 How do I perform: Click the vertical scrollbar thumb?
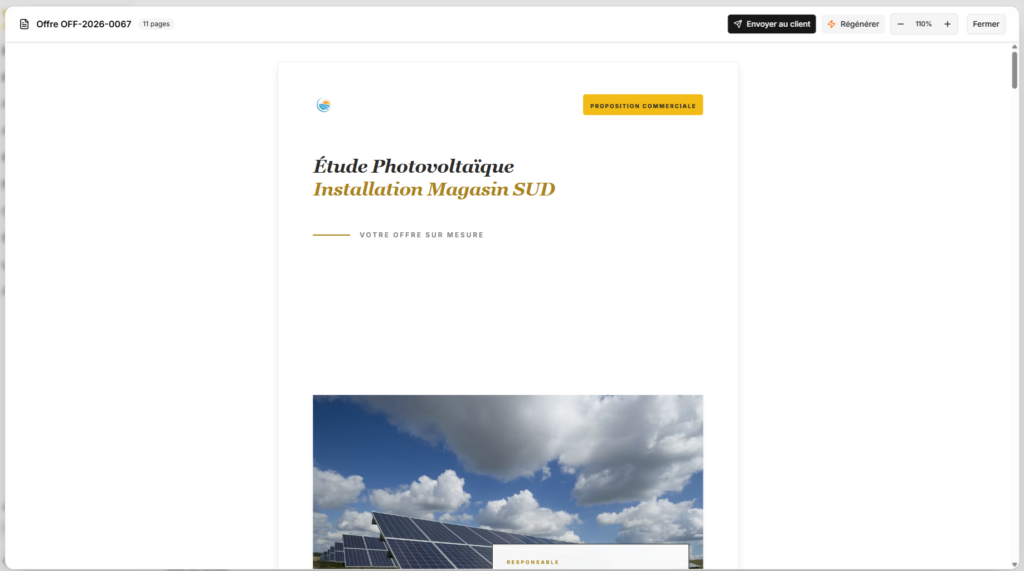[x=1014, y=70]
